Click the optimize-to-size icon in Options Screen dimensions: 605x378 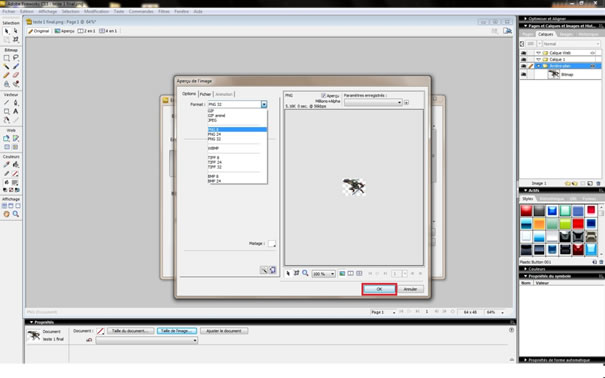[x=272, y=270]
